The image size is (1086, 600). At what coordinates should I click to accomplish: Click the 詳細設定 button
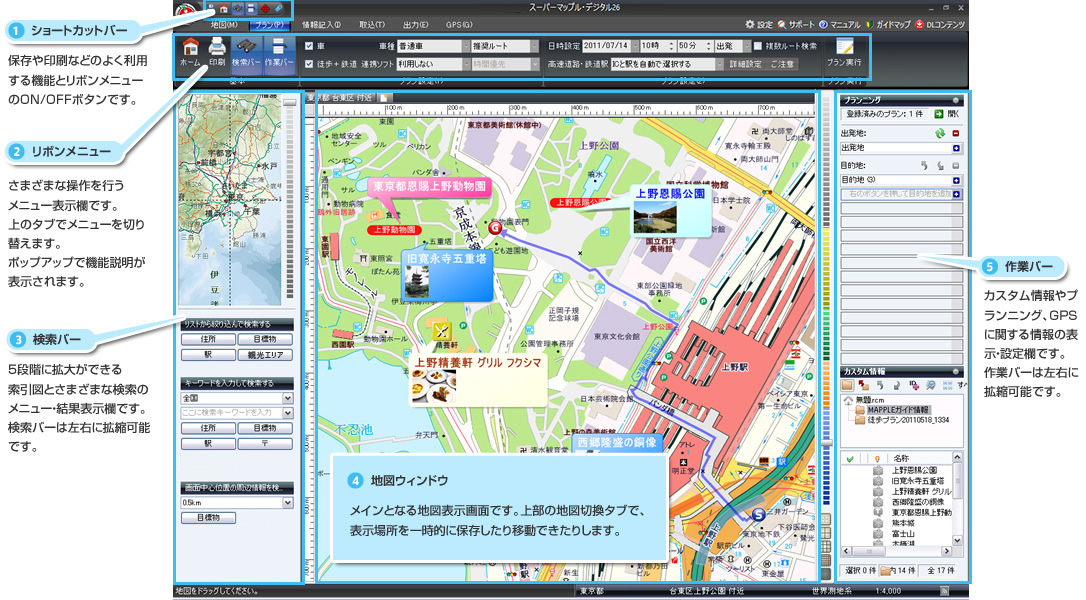point(745,63)
